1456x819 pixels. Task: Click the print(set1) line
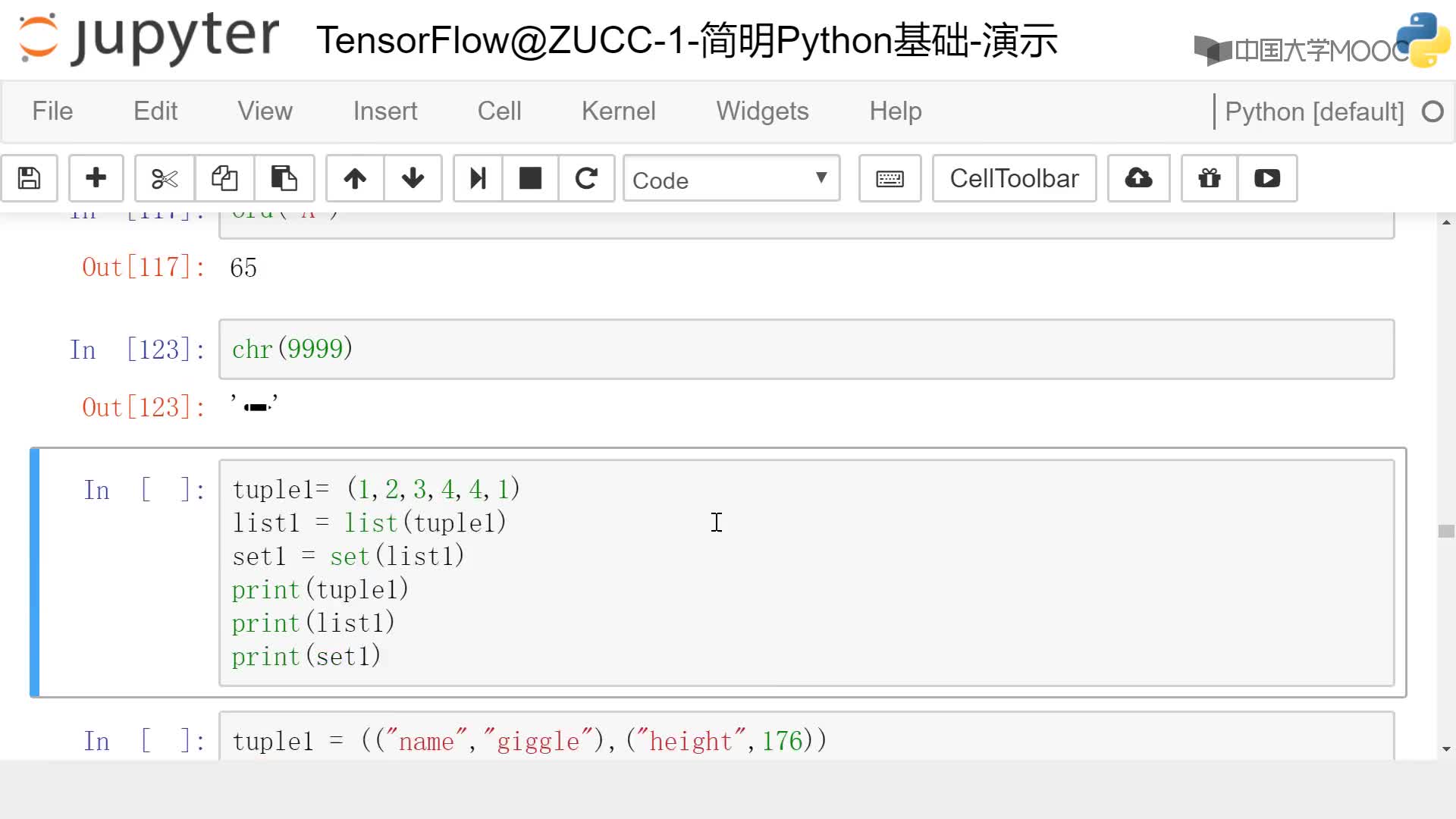[x=306, y=656]
